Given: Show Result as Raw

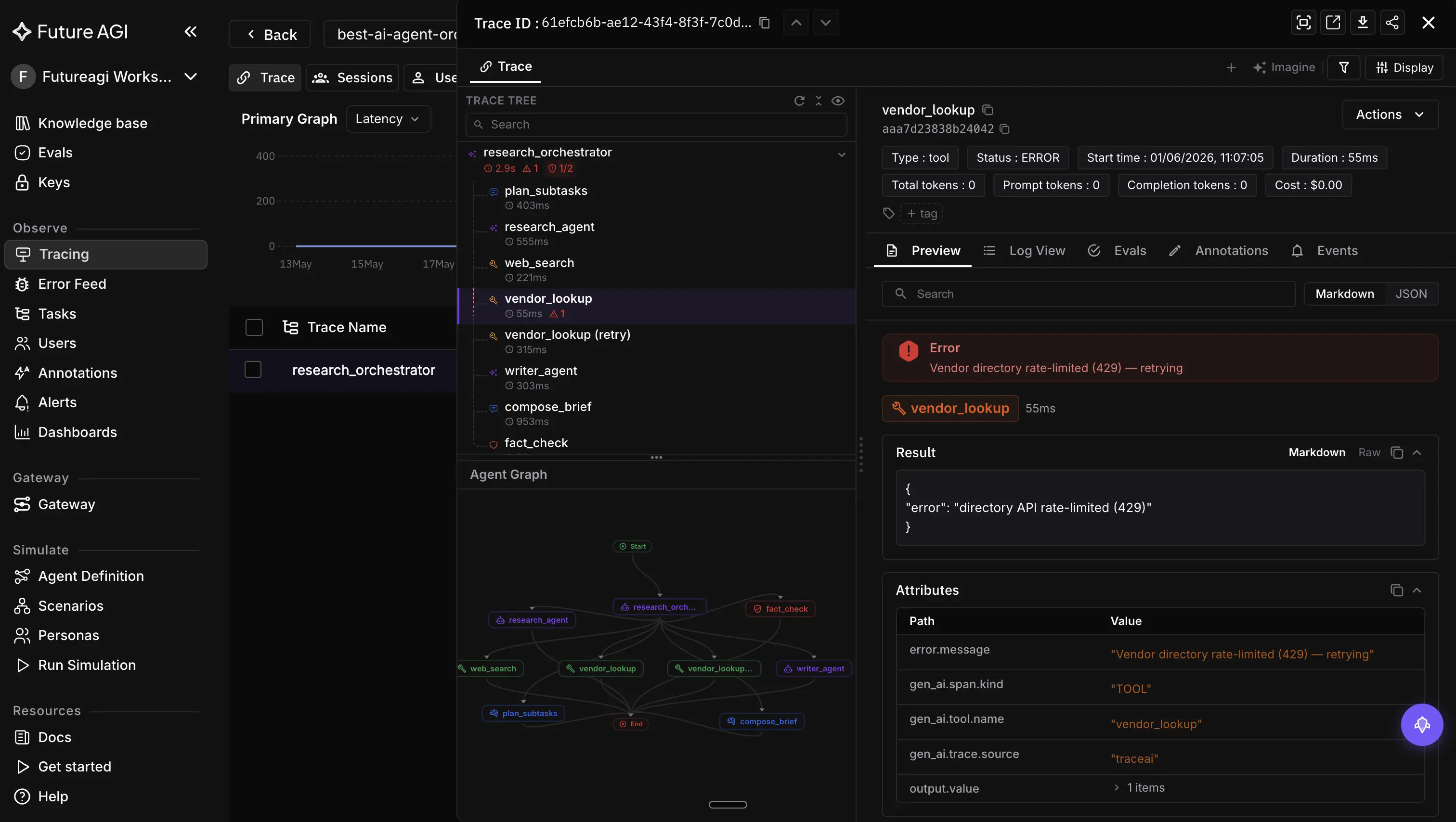Looking at the screenshot, I should point(1369,452).
